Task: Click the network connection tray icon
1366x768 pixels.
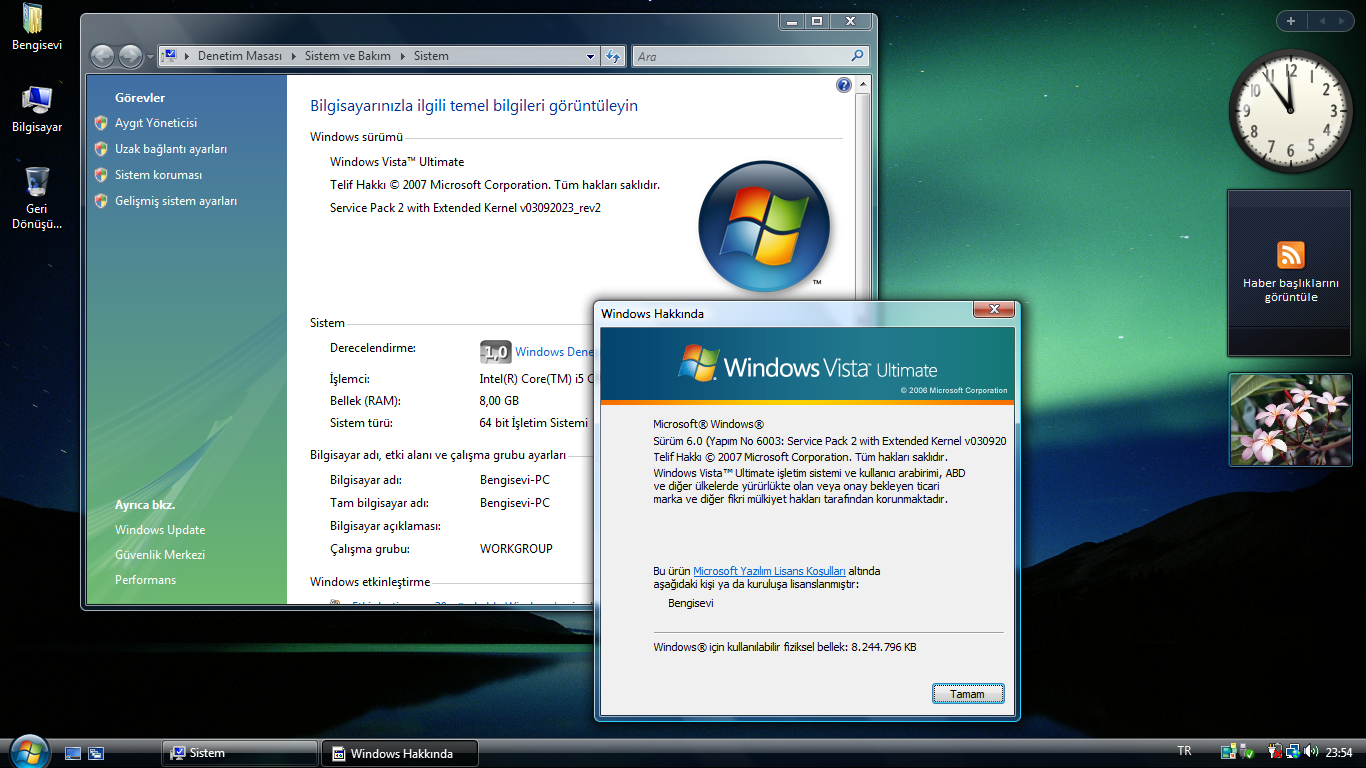Action: (x=1292, y=752)
